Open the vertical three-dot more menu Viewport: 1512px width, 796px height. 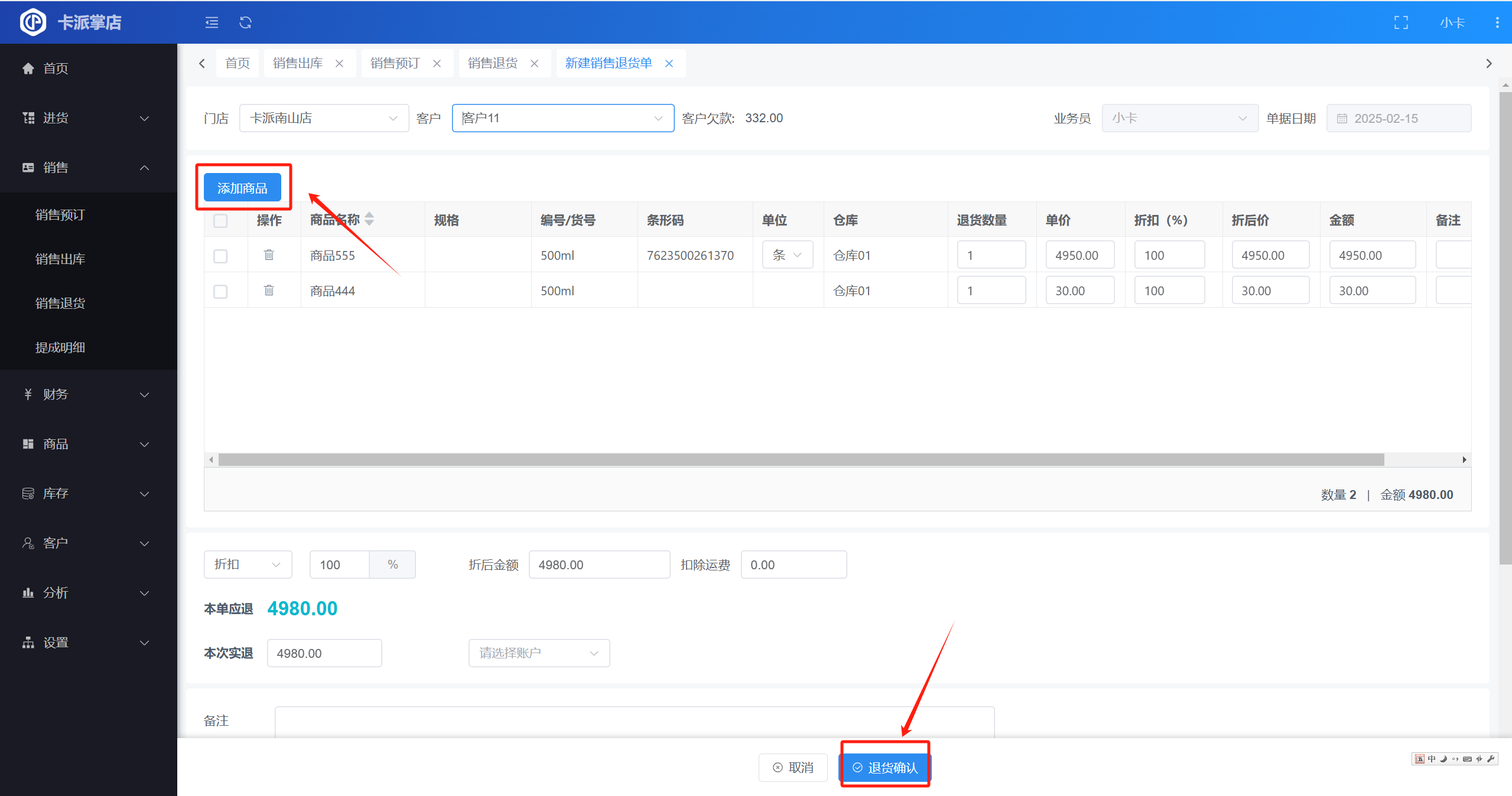click(x=1497, y=22)
